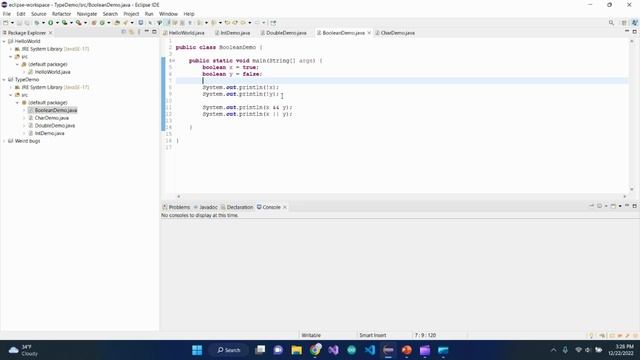Image resolution: width=640 pixels, height=360 pixels.
Task: Click the Java perspective icon at top right
Action: (x=634, y=23)
